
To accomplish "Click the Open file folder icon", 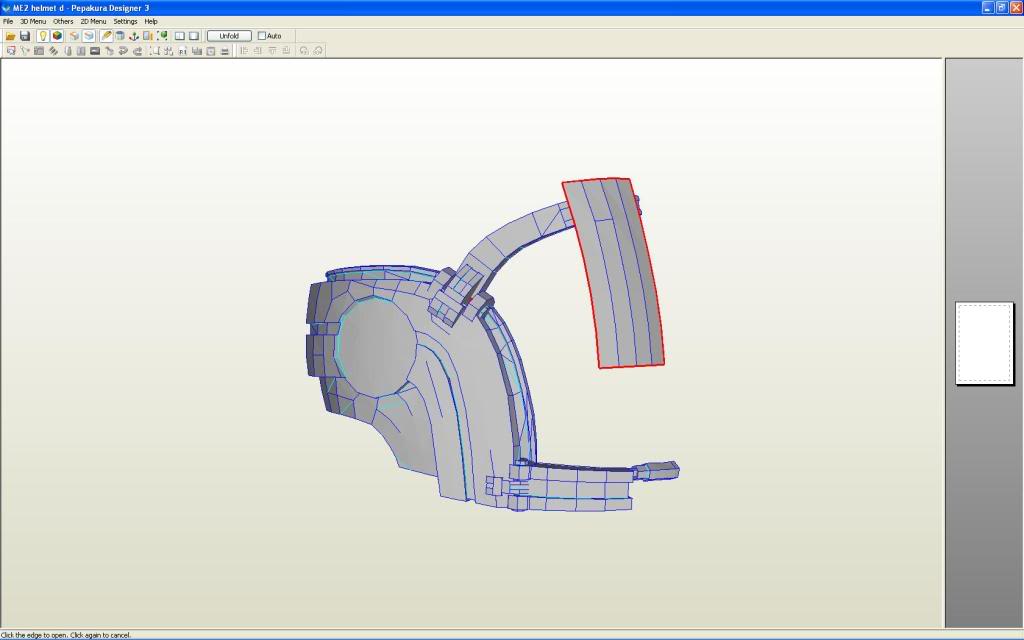I will click(10, 36).
